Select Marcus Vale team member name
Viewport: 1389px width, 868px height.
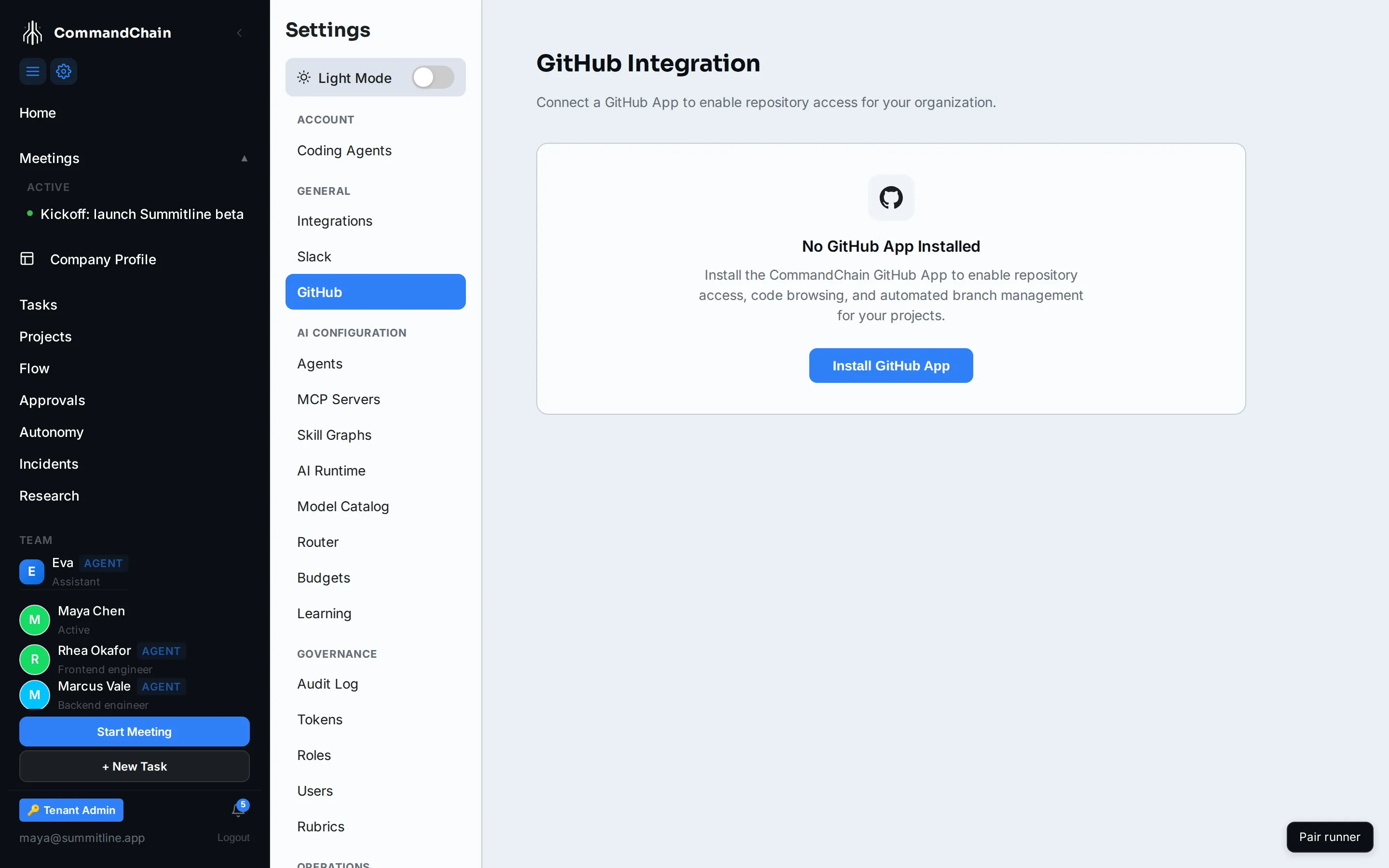click(x=94, y=687)
